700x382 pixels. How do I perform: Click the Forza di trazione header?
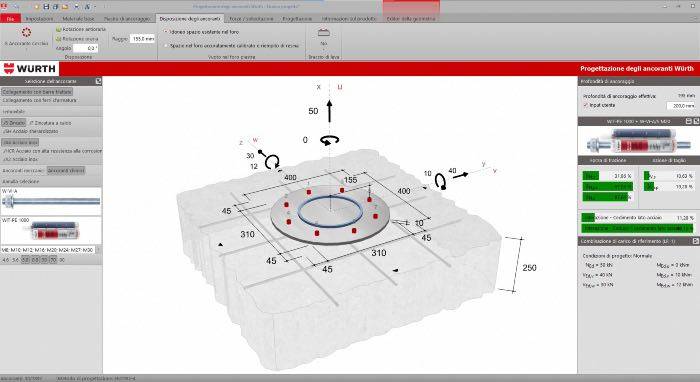tap(608, 160)
